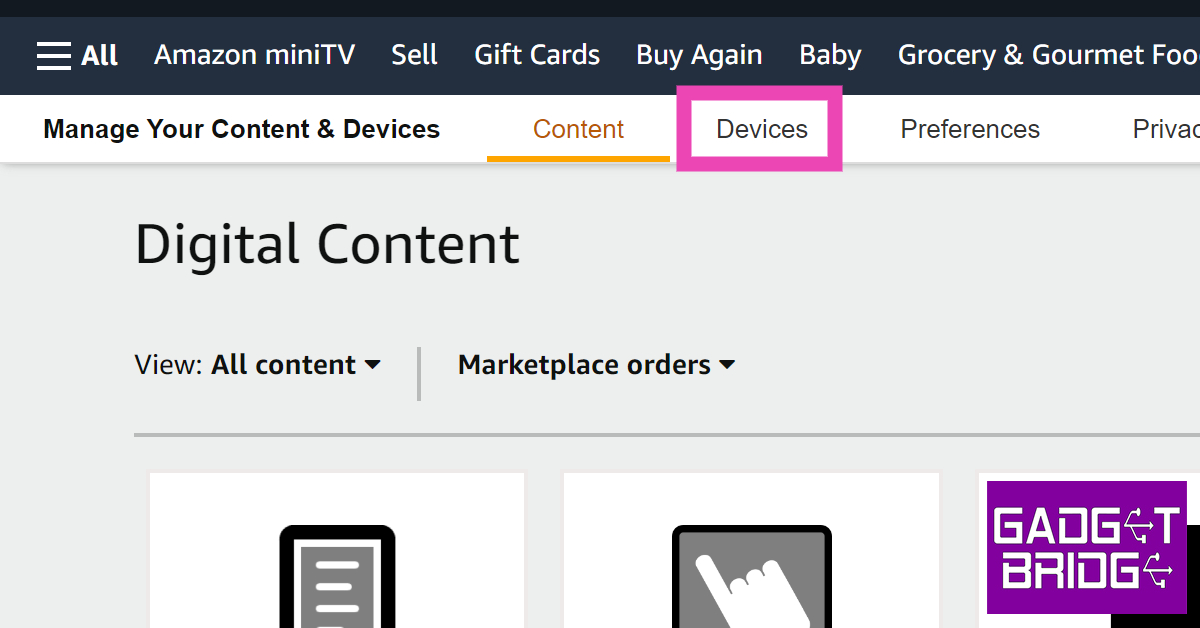
Task: Open the Privacy tab
Action: [1166, 129]
